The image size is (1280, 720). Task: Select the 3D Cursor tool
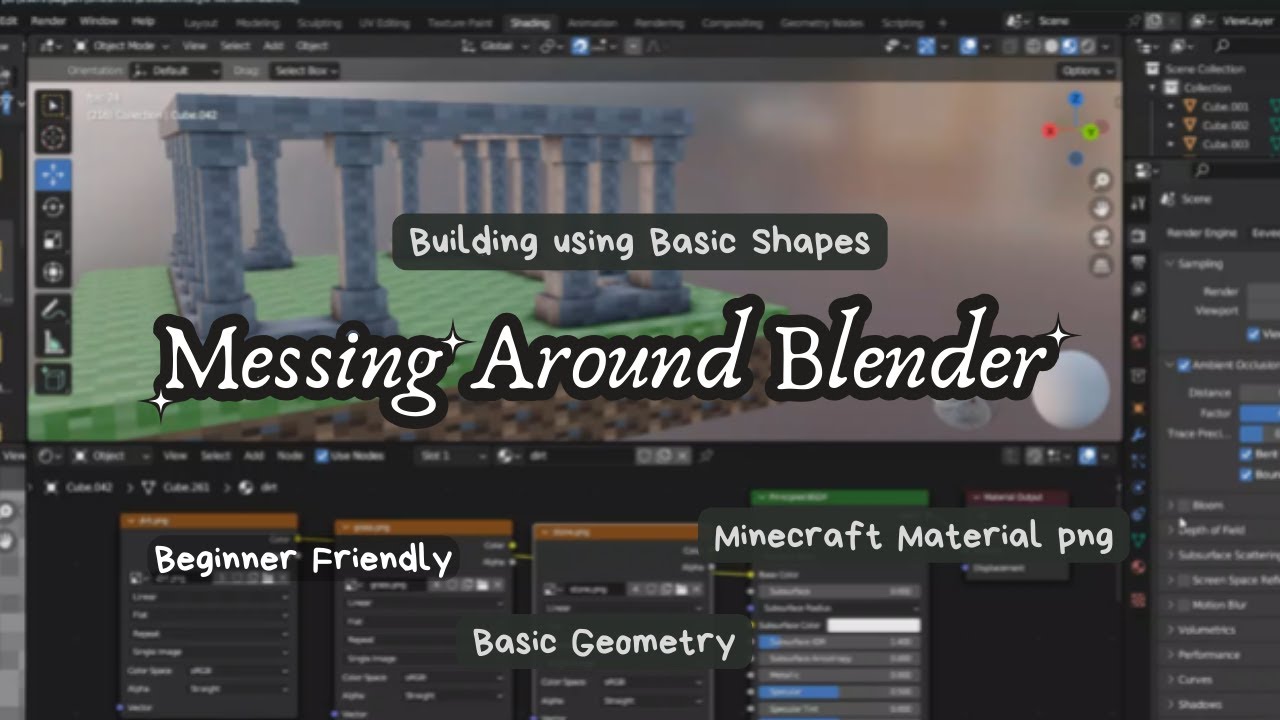(53, 138)
